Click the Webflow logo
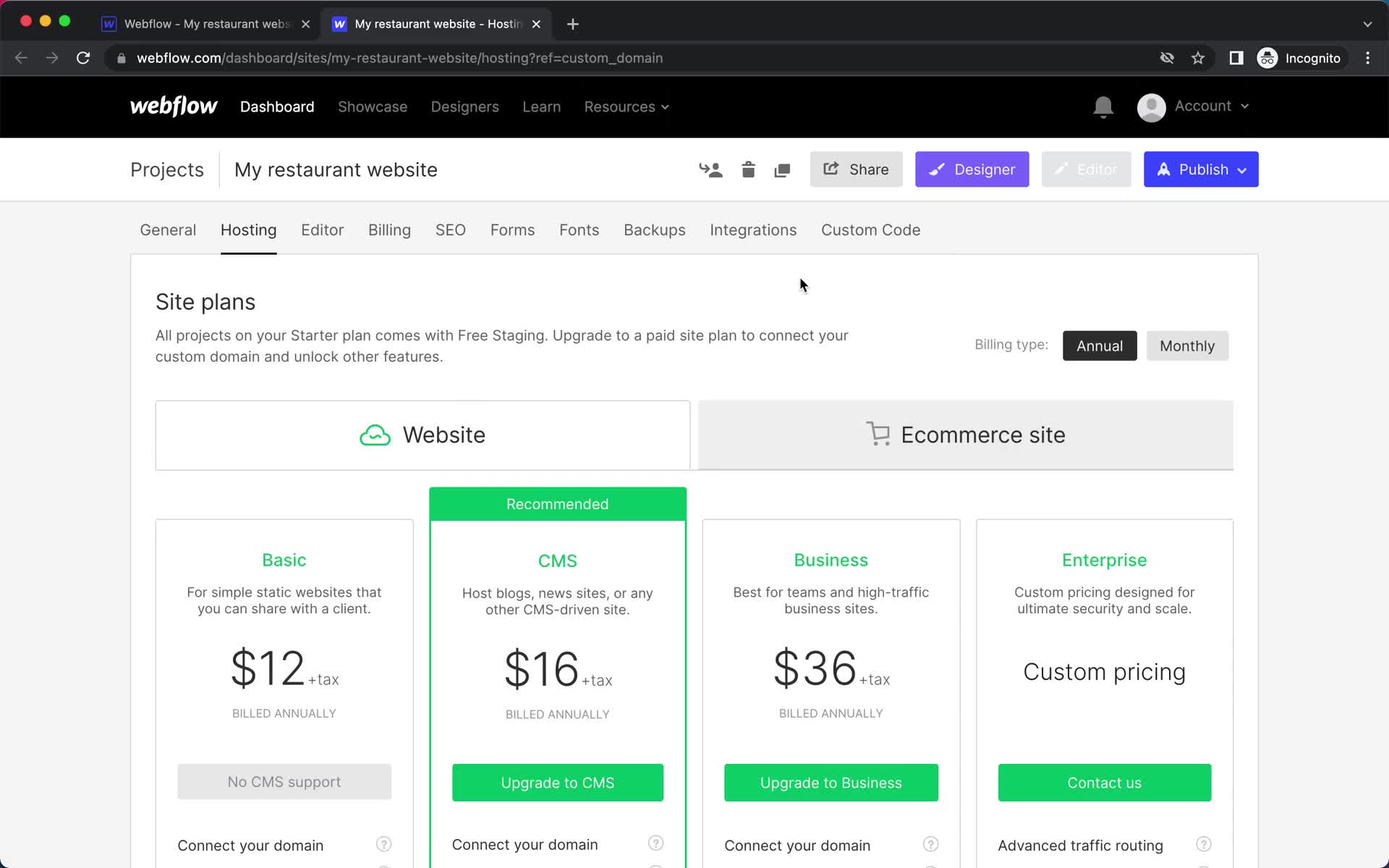The width and height of the screenshot is (1389, 868). click(173, 106)
